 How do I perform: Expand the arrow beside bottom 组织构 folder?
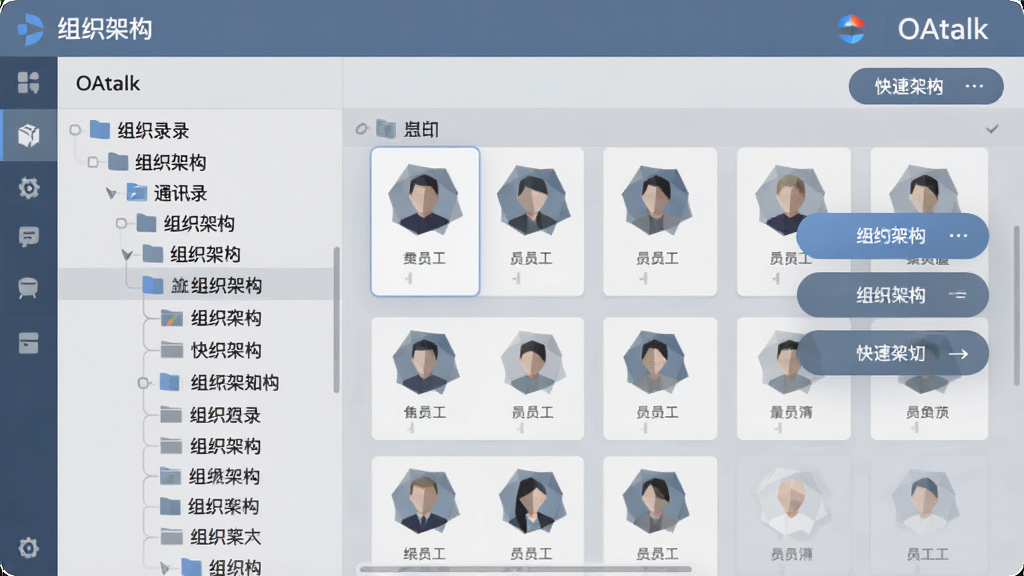click(165, 568)
